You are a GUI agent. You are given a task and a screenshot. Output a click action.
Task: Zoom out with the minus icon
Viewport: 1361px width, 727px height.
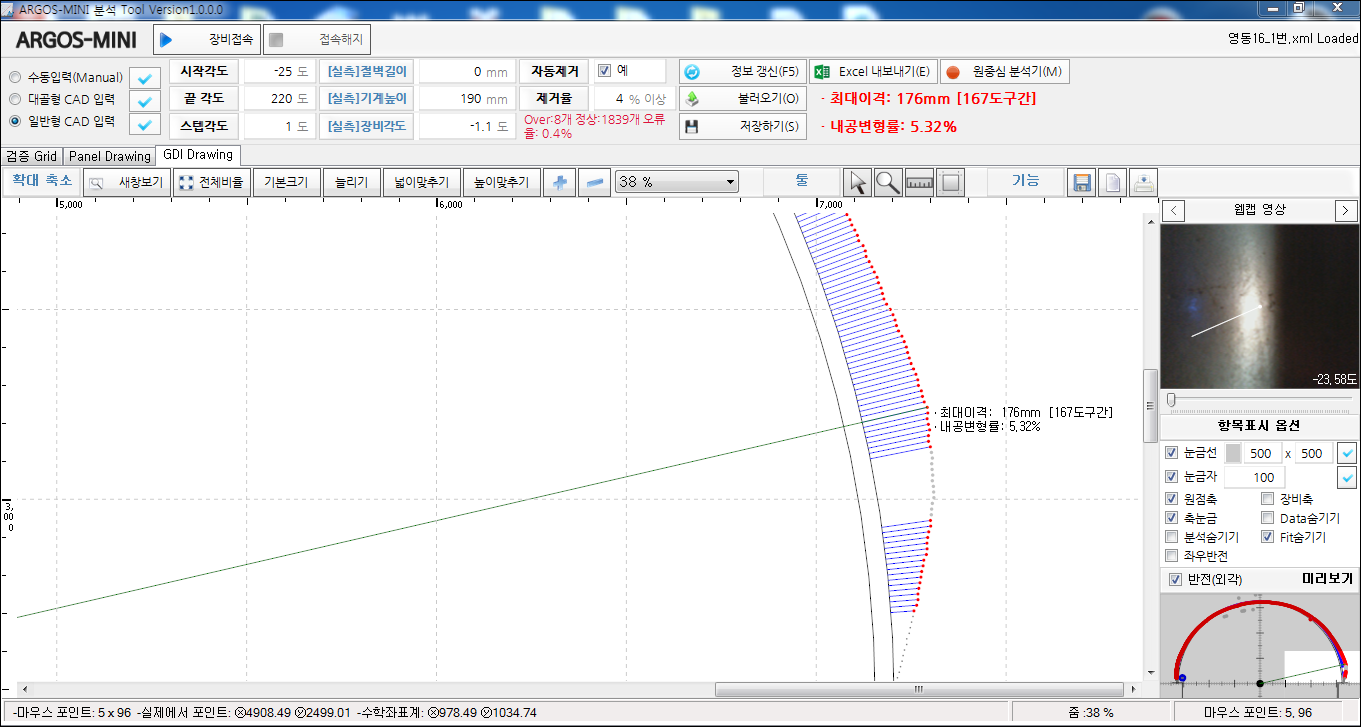tap(595, 182)
